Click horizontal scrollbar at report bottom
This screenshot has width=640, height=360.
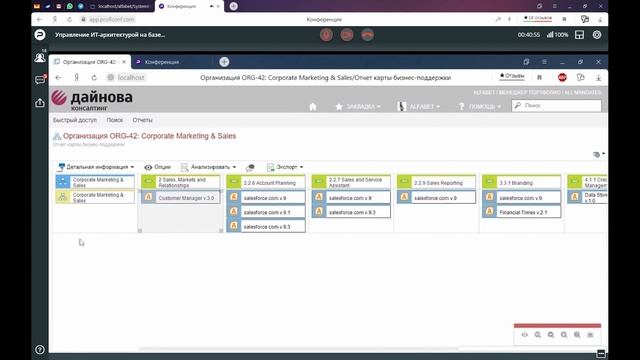pos(299,349)
